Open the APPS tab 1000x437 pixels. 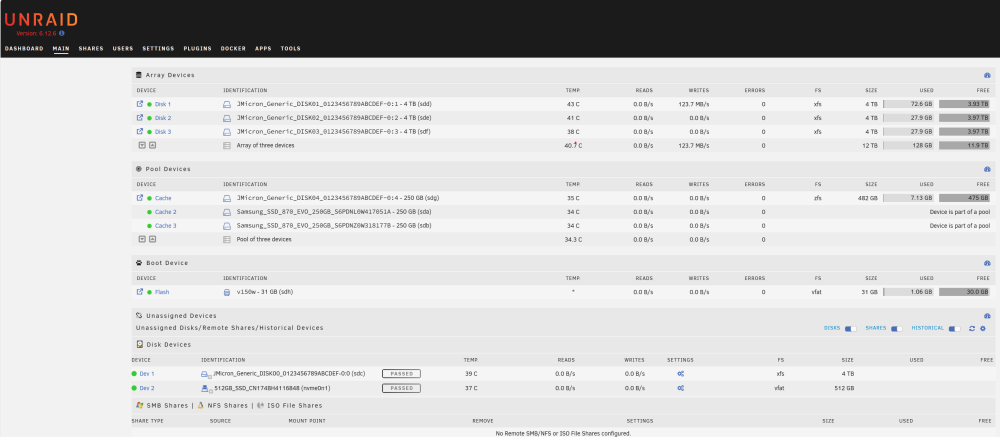tap(263, 48)
